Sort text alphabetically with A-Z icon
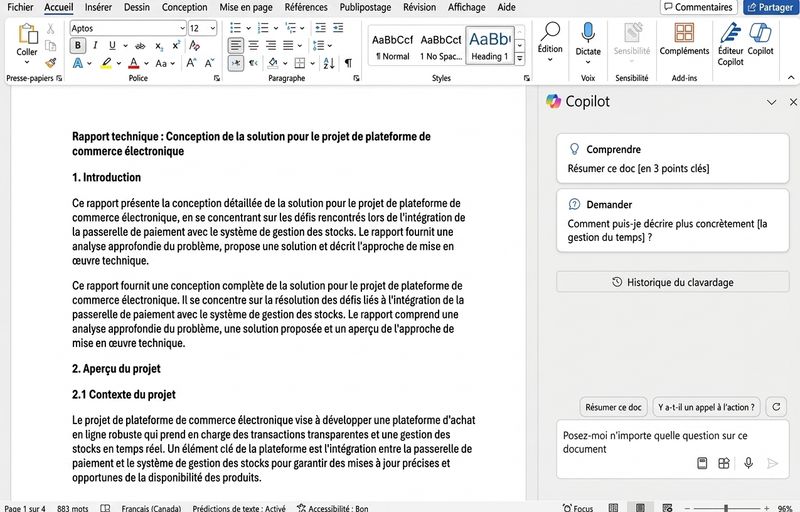This screenshot has width=800, height=512. 329,63
